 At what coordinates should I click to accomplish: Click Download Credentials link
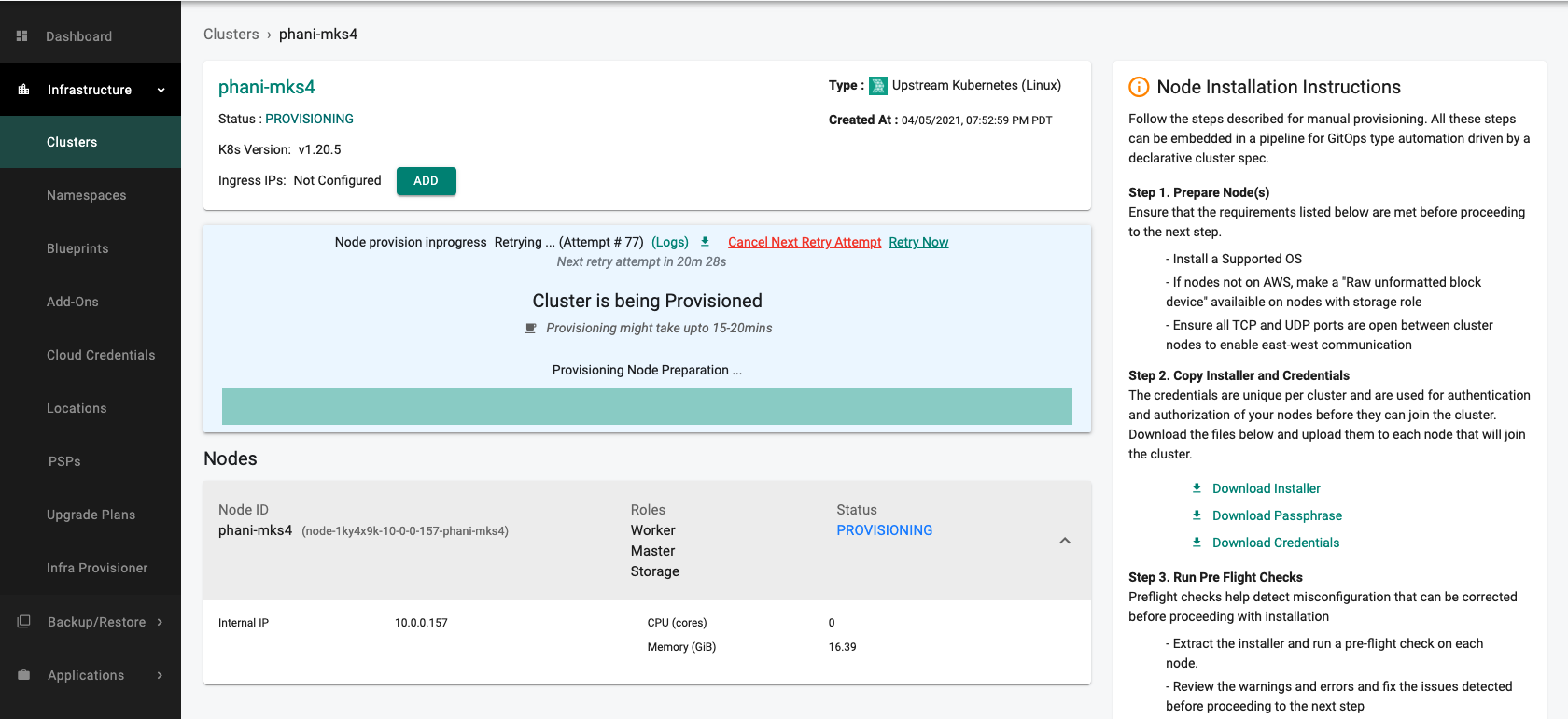(1276, 543)
